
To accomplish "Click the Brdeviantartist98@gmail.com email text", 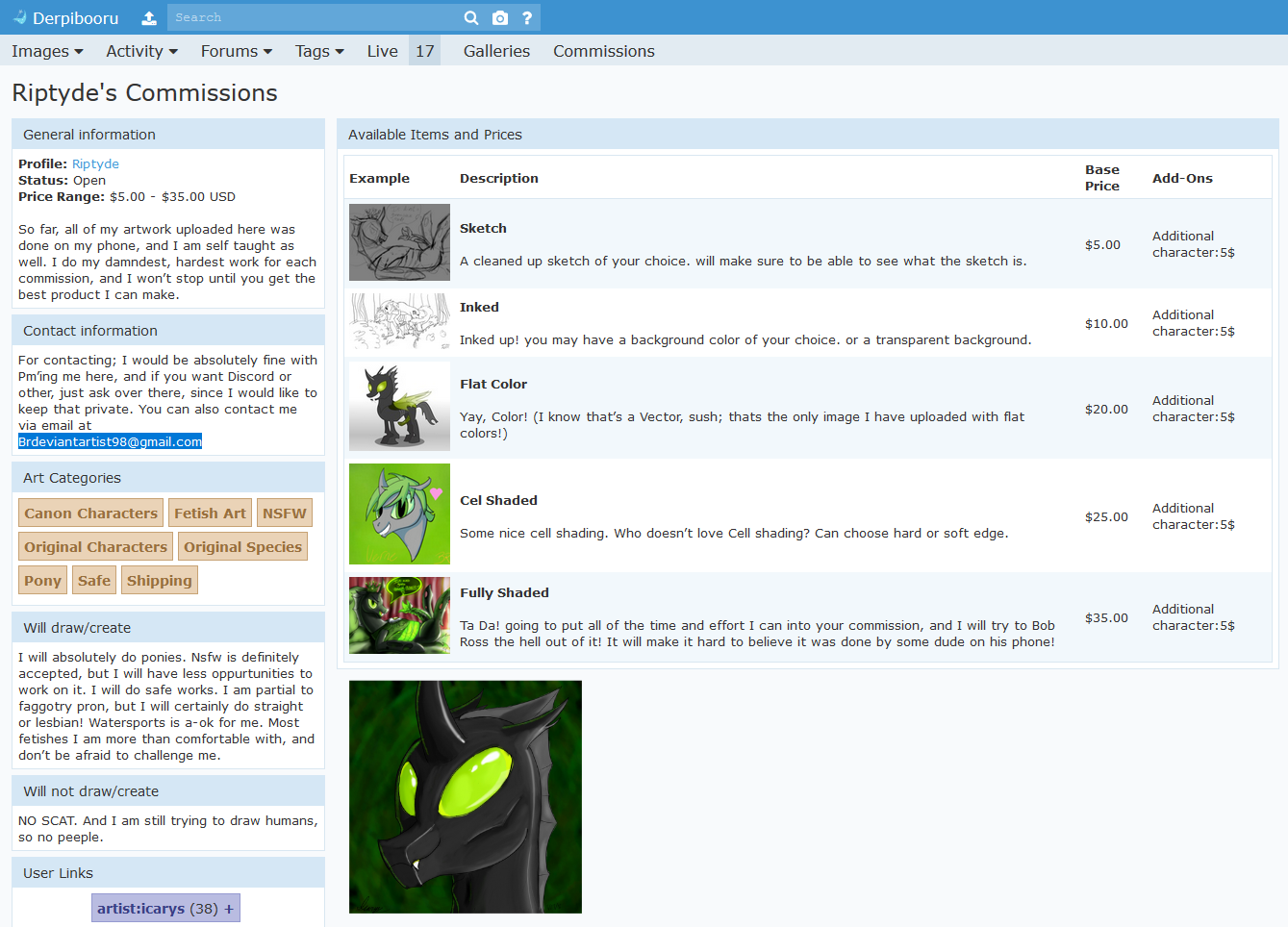I will coord(110,442).
